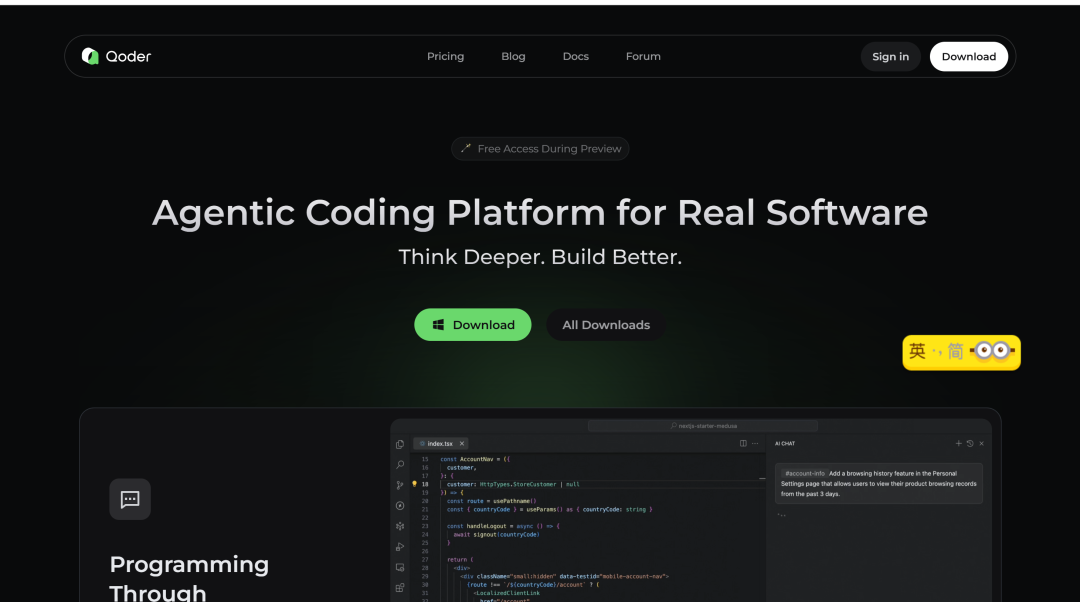The image size is (1080, 602).
Task: Open the Extensions blocks icon in the IDE sidebar
Action: point(400,588)
